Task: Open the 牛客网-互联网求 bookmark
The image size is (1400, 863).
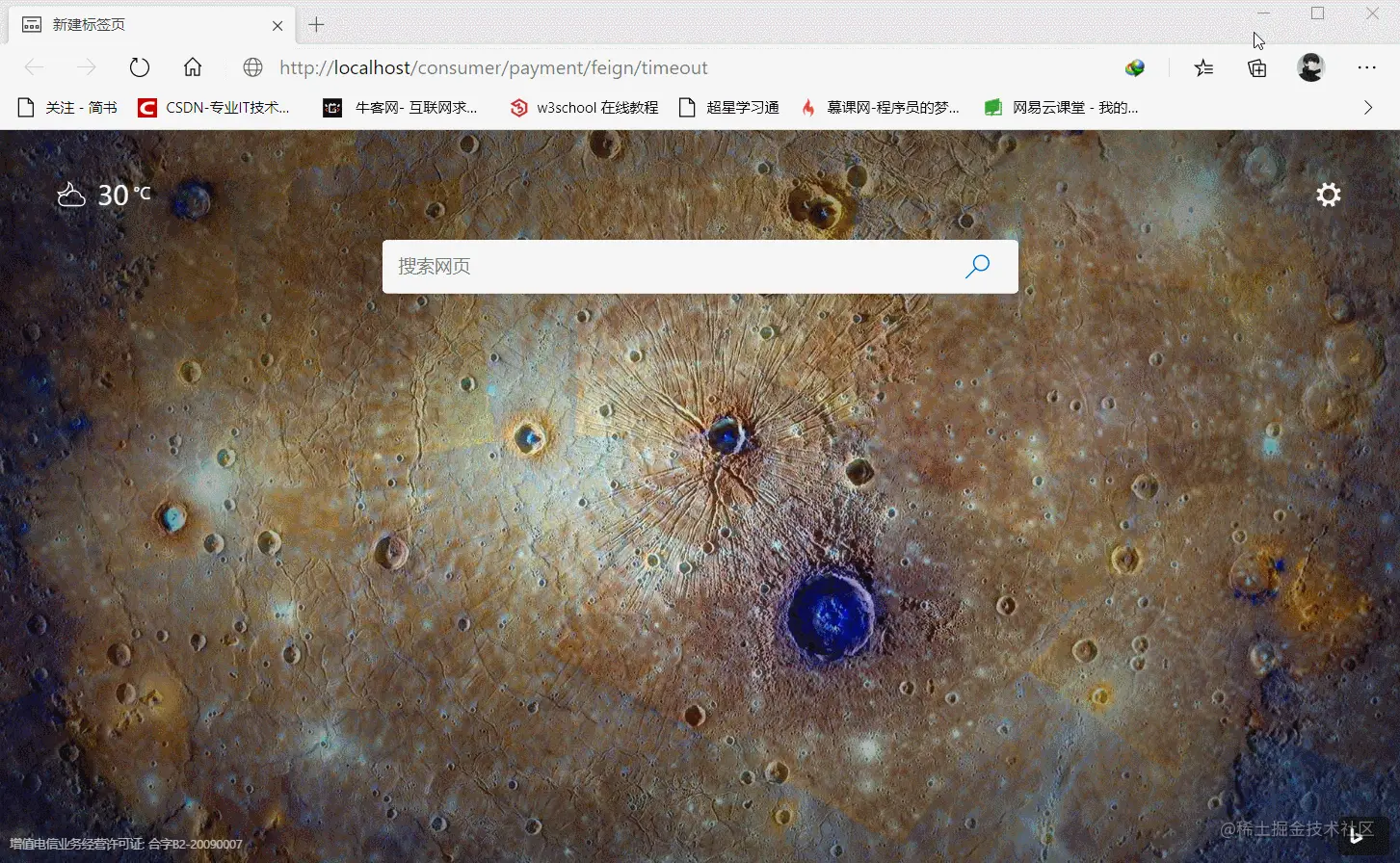Action: tap(400, 107)
